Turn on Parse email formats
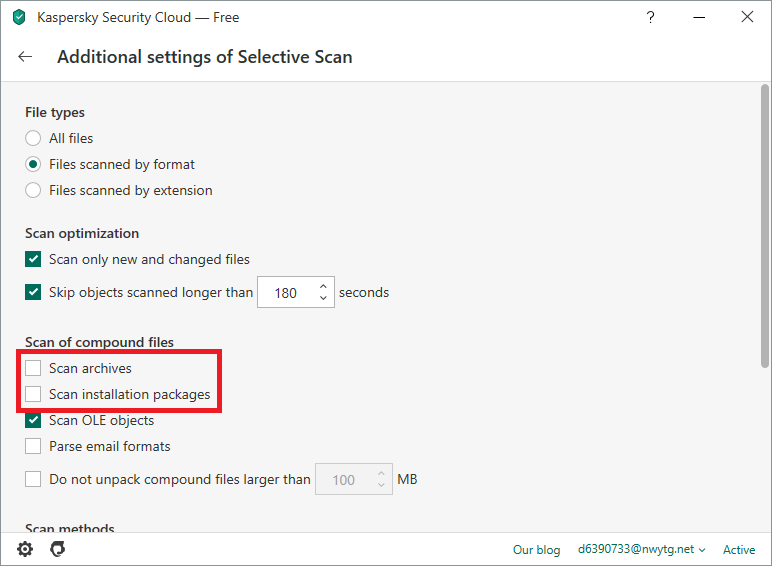 click(33, 446)
